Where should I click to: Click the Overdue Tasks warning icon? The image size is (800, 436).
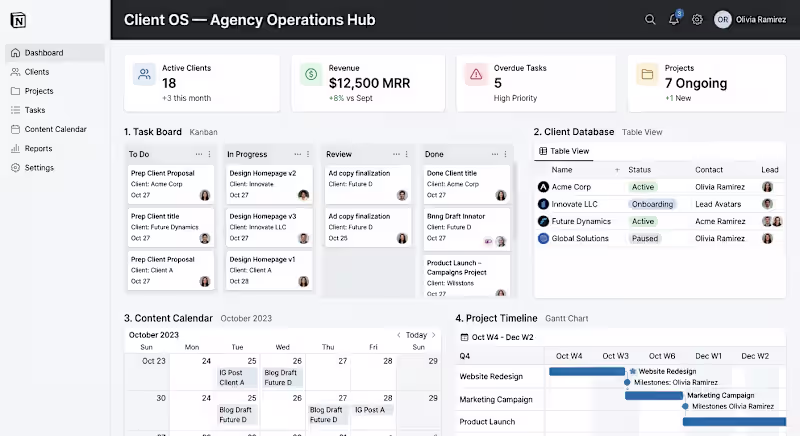pos(476,74)
